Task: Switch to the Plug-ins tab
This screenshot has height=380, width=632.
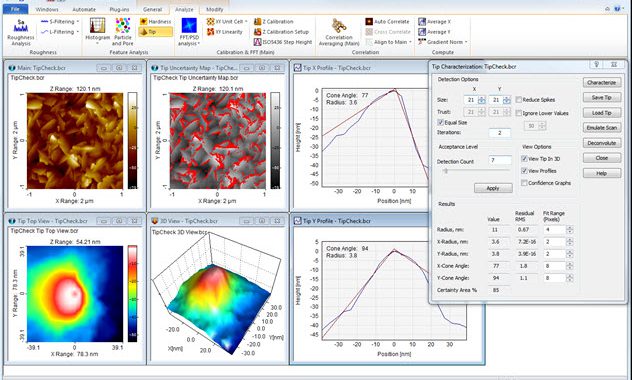Action: click(x=119, y=9)
